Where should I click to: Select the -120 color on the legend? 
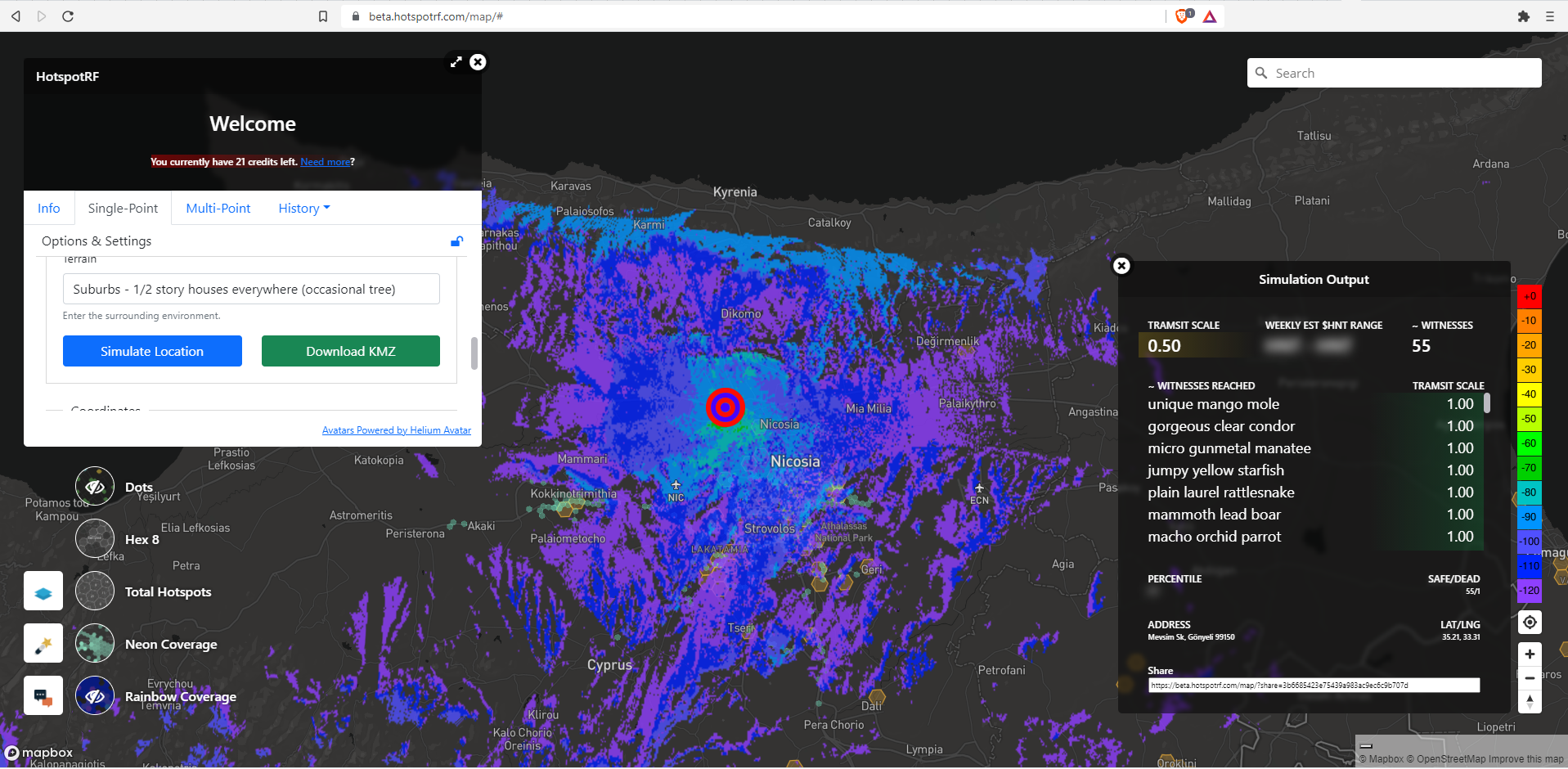click(x=1530, y=590)
